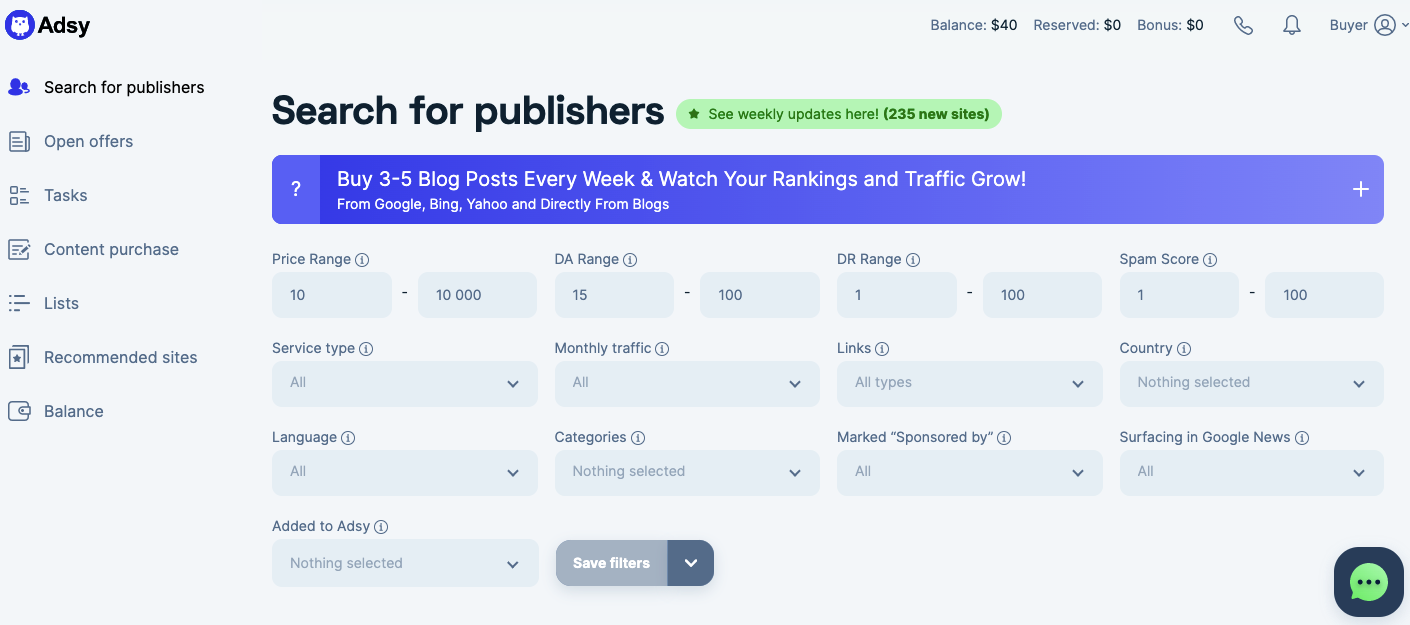Image resolution: width=1410 pixels, height=625 pixels.
Task: Click the maximum Price Range field
Action: tap(477, 295)
